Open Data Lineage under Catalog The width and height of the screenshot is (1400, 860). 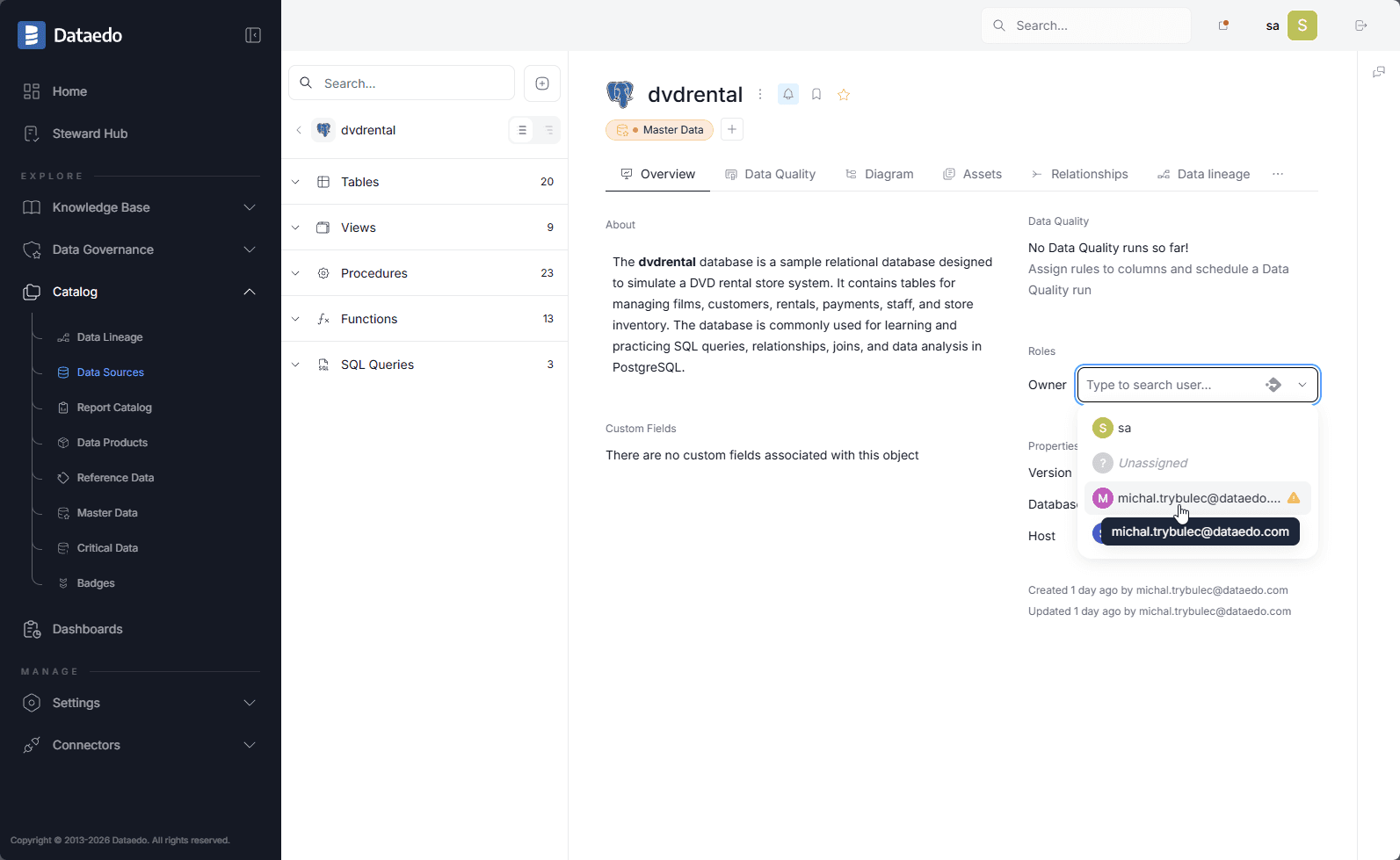[x=110, y=337]
